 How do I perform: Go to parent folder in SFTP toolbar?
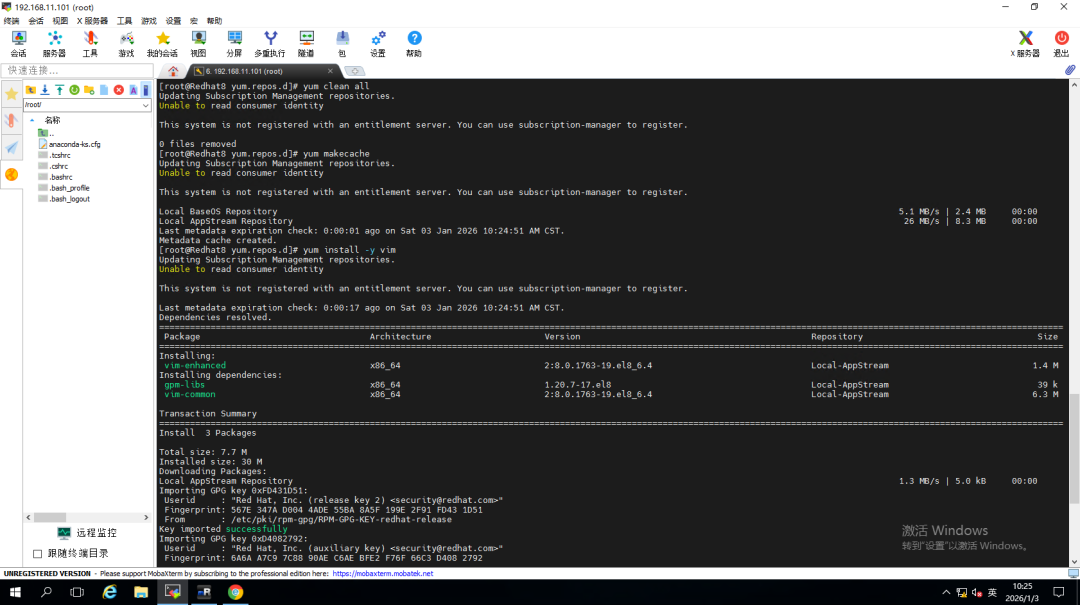pos(30,90)
